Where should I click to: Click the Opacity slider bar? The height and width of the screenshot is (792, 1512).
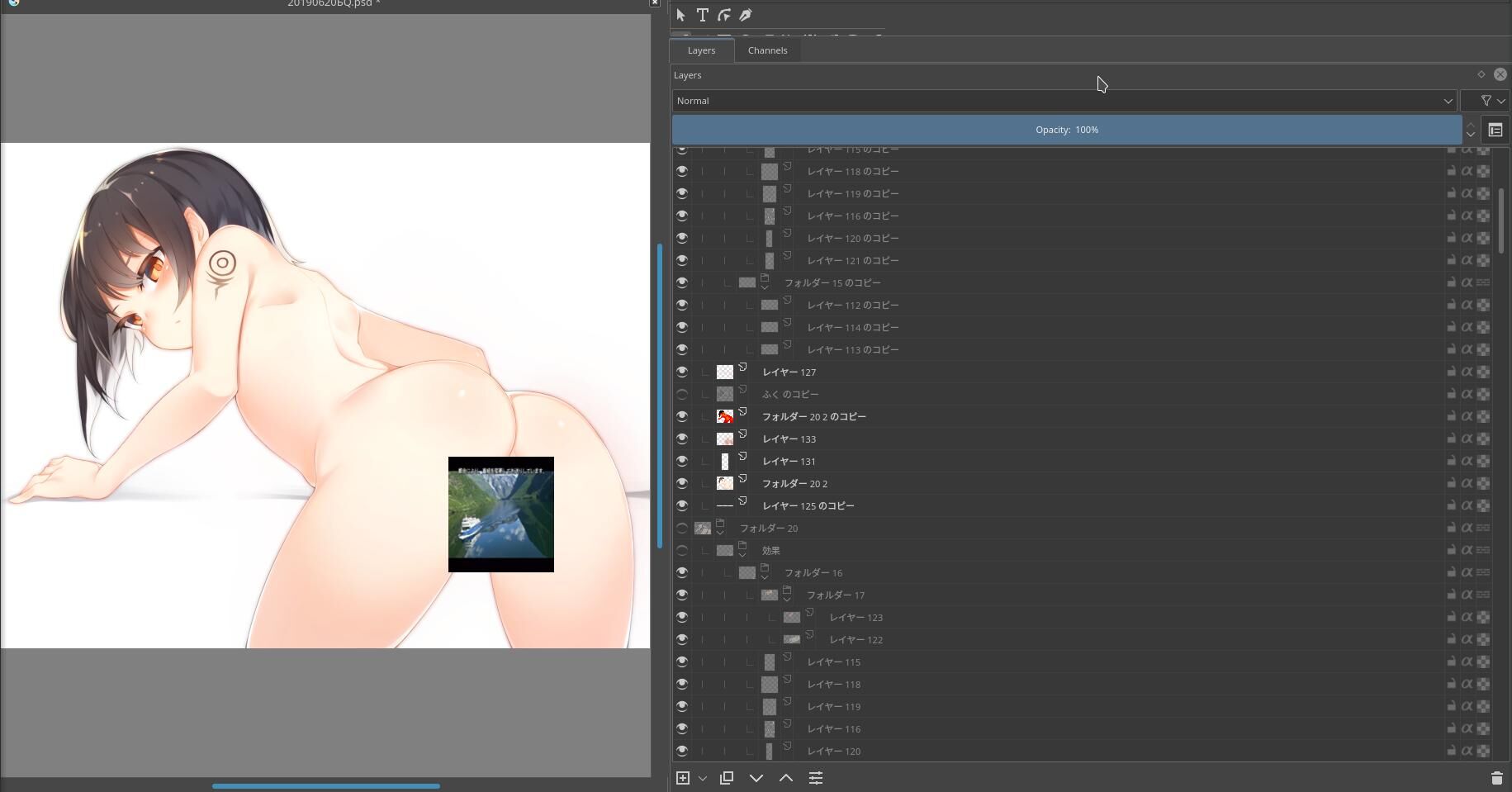click(1066, 130)
